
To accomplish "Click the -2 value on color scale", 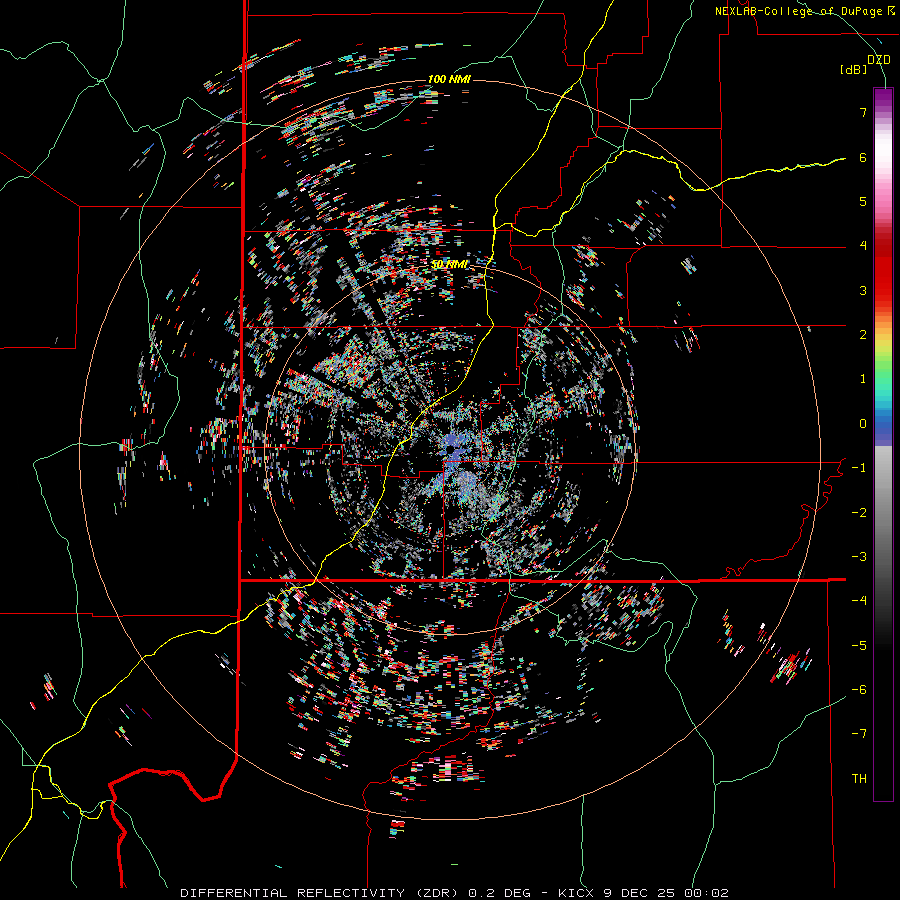I will coord(859,513).
